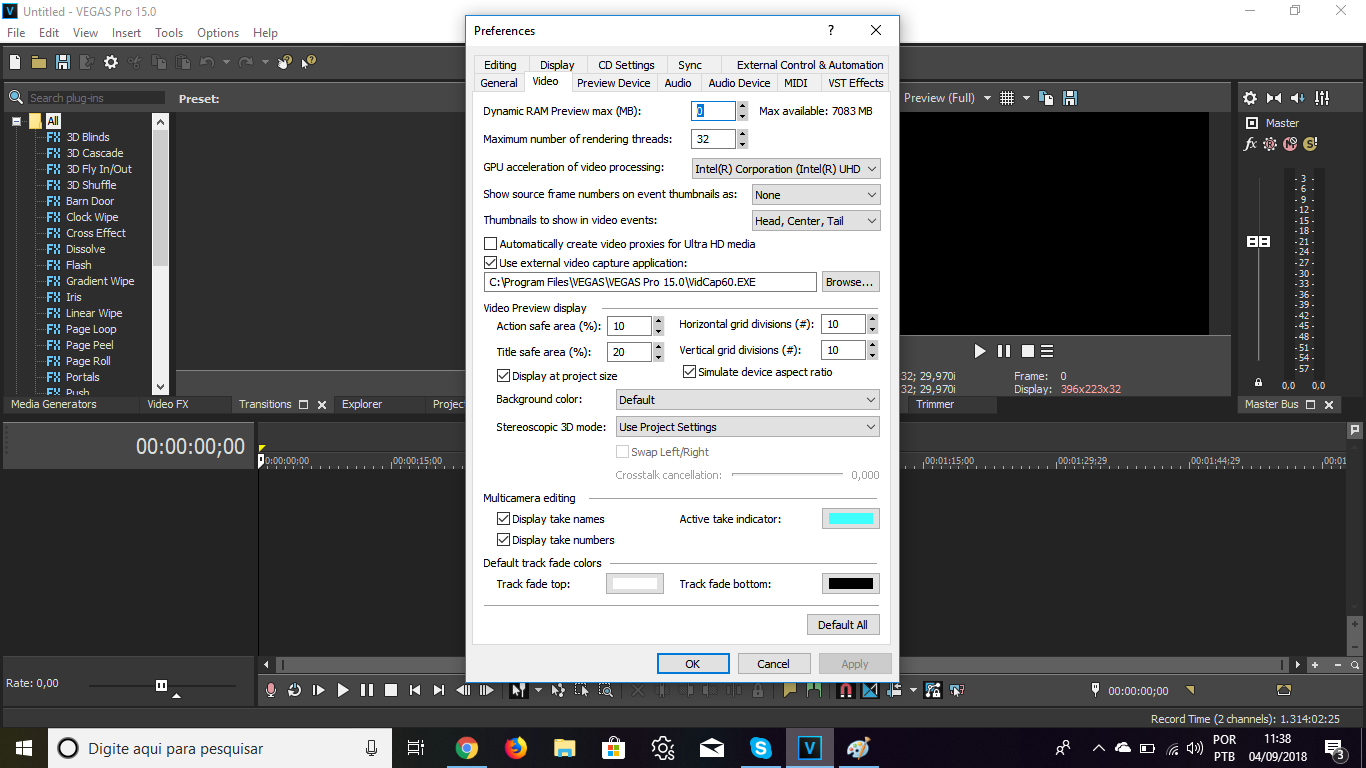Toggle Dim output speaker icon
Viewport: 1366px width, 768px height.
[x=1298, y=98]
